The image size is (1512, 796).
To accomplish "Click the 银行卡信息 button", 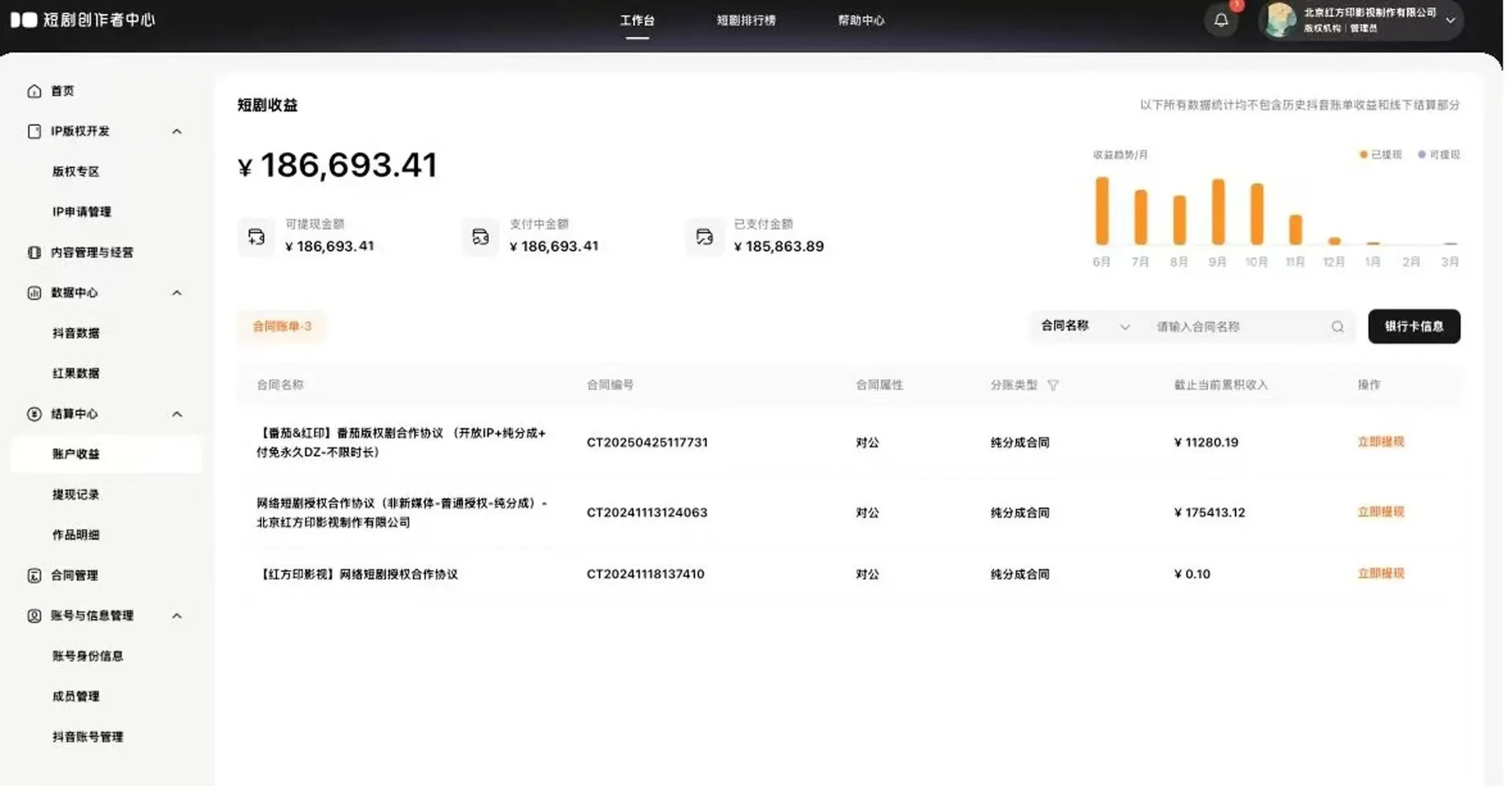I will pyautogui.click(x=1414, y=327).
